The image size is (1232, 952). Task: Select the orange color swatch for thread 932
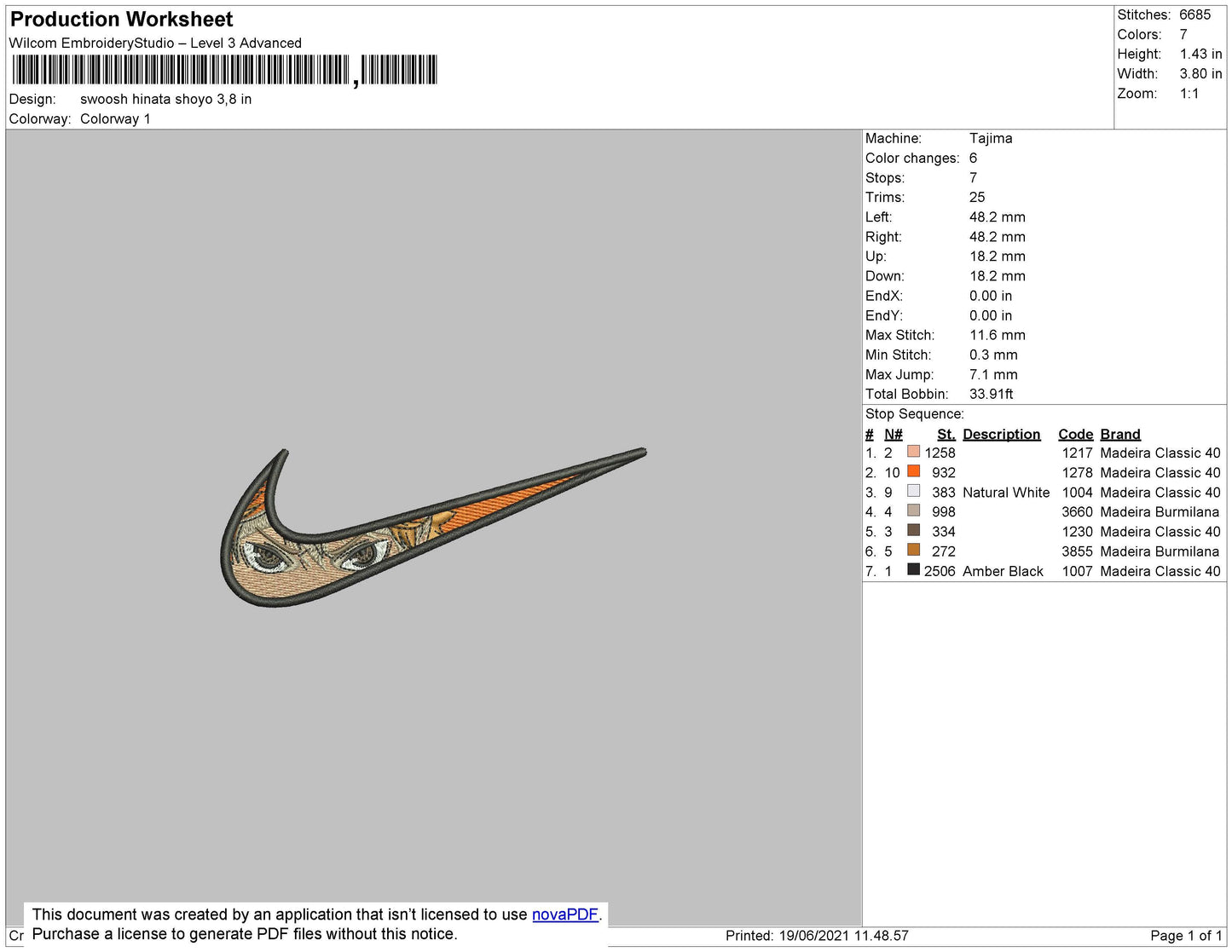coord(913,471)
